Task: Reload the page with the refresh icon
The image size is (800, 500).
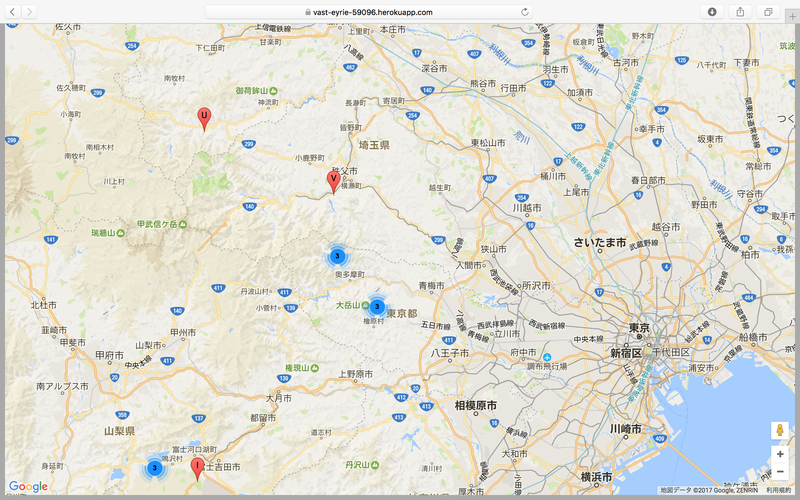Action: point(525,11)
